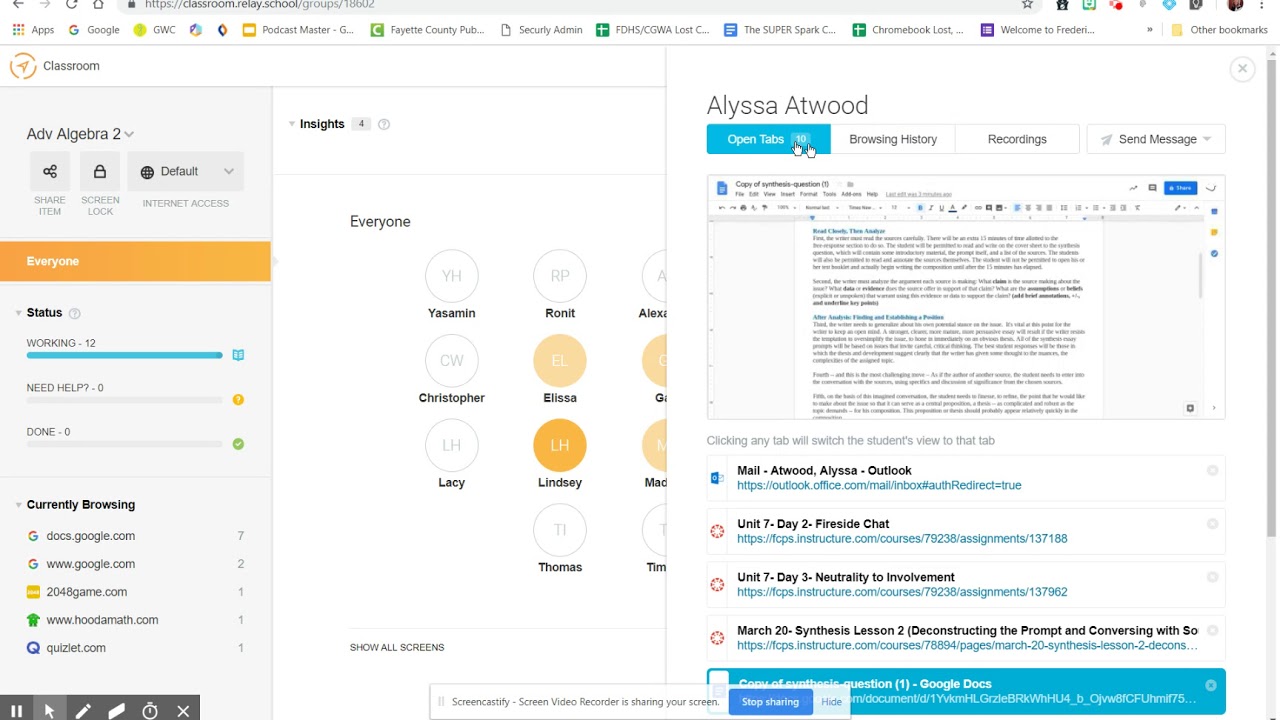Open the GWC bookmark
The image size is (1280, 720).
tap(154, 30)
